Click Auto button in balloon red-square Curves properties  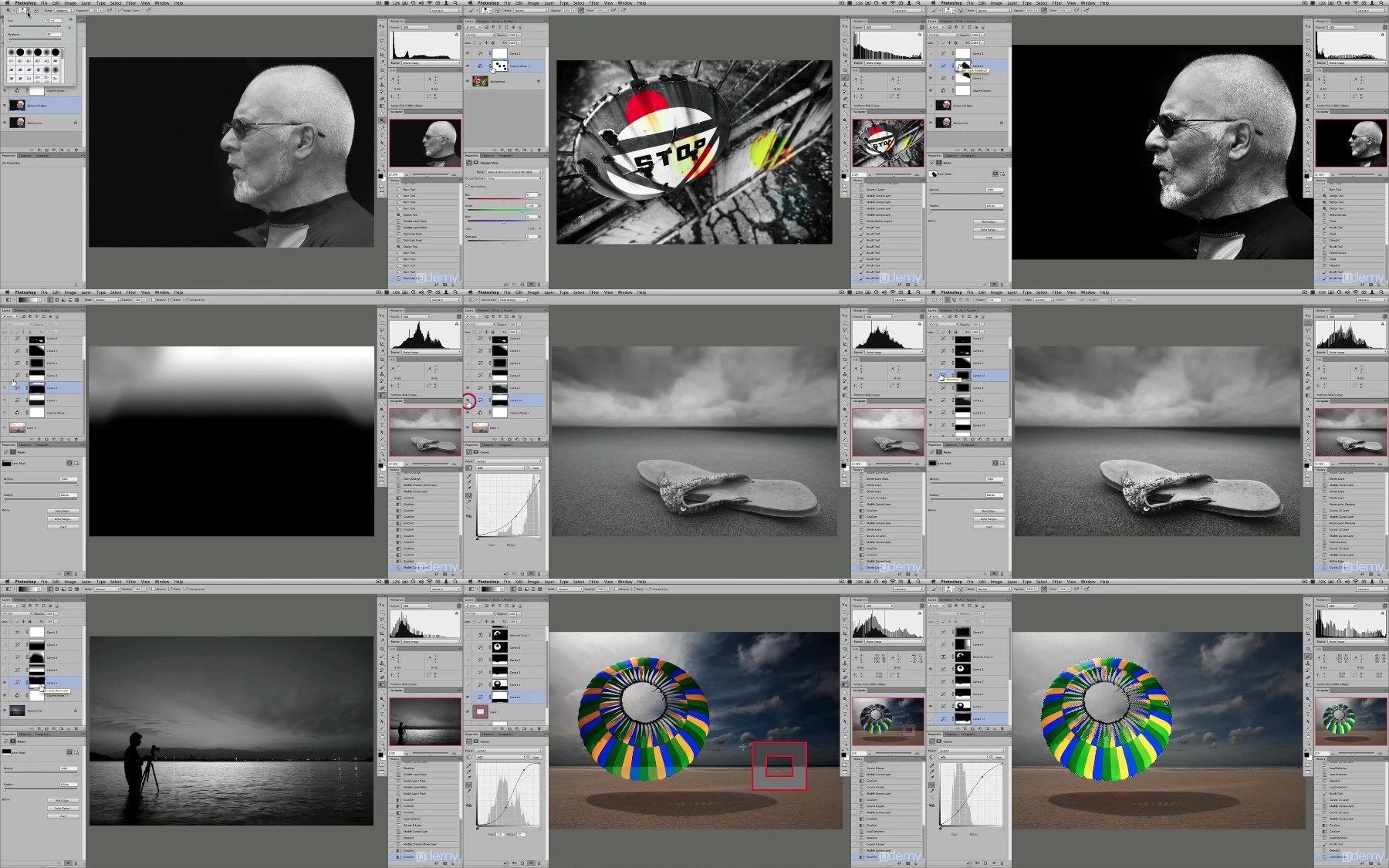536,757
